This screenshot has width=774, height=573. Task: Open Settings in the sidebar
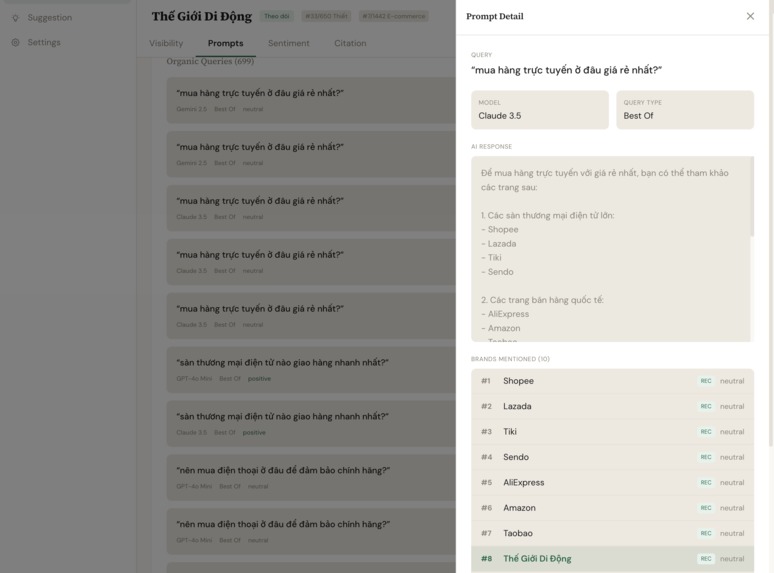44,42
